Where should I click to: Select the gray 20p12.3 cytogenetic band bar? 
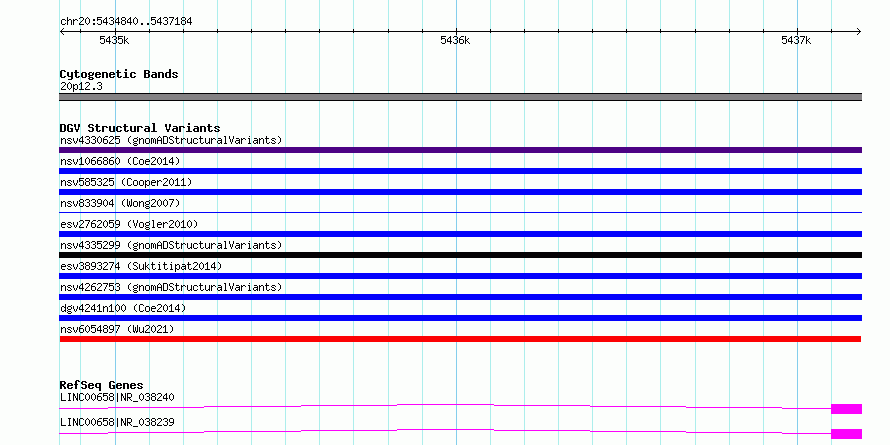coord(460,97)
